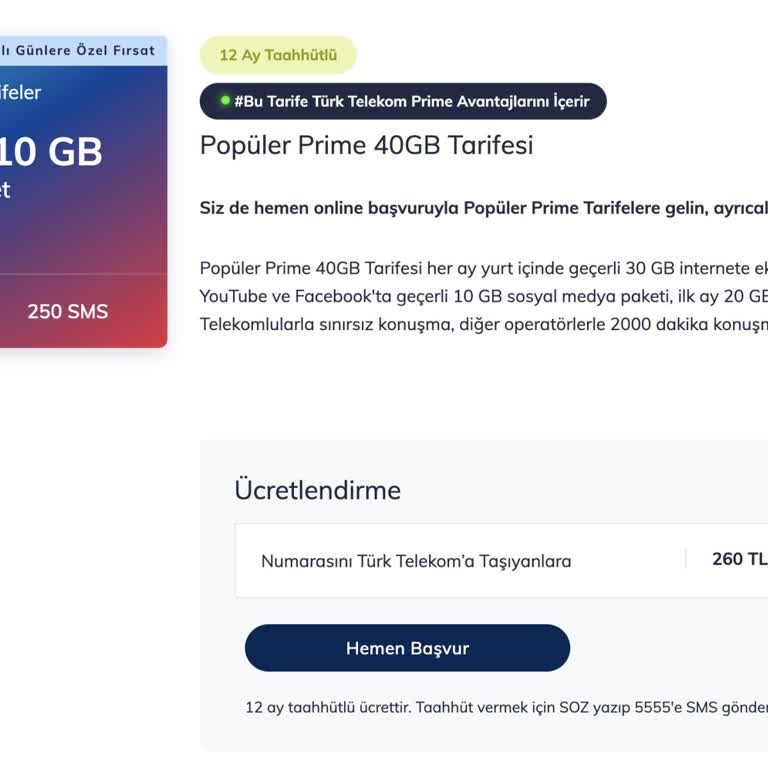Click the divider line before 260 TL
Viewport: 768px width, 768px height.
(686, 559)
